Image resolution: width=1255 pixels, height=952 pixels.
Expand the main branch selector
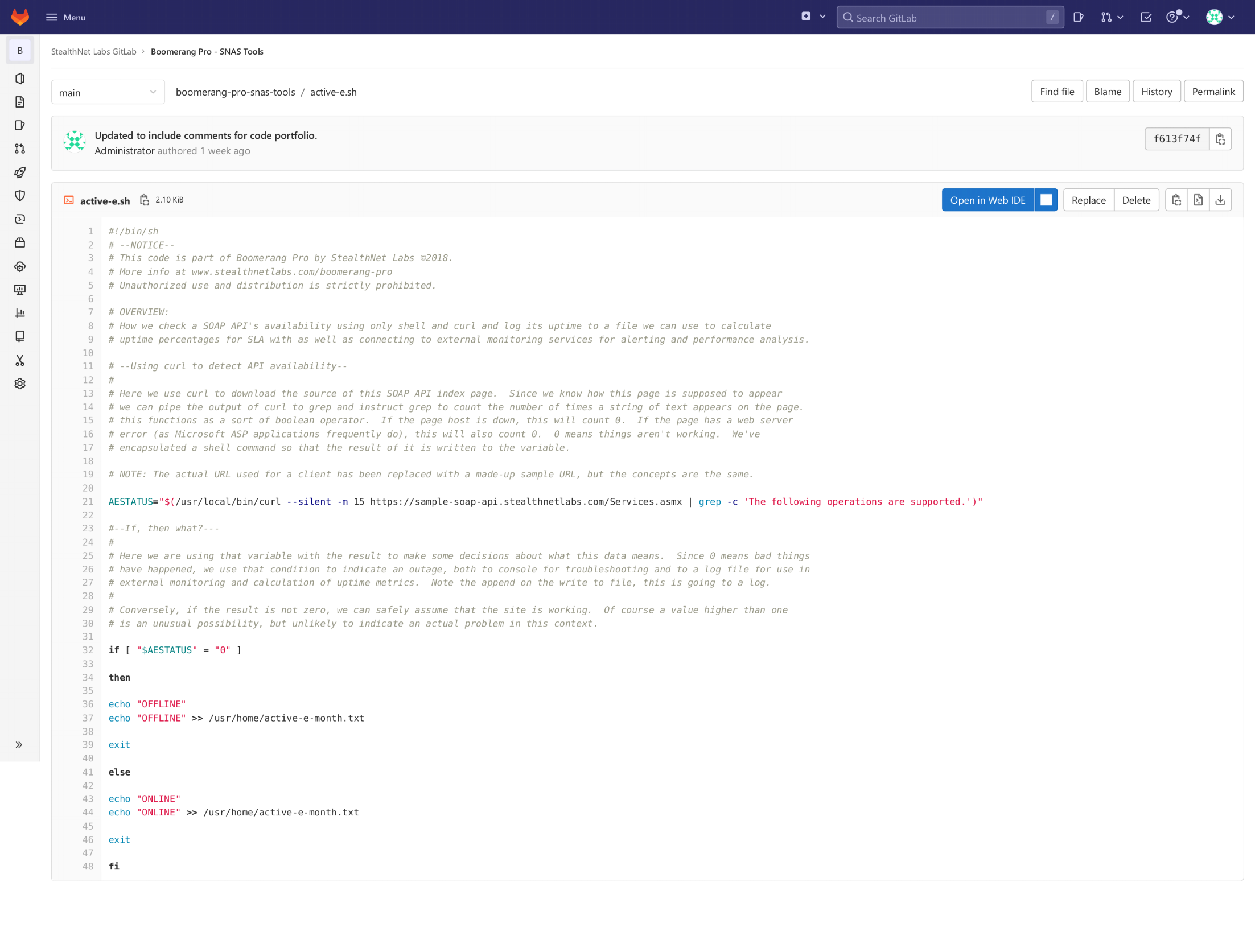click(108, 92)
